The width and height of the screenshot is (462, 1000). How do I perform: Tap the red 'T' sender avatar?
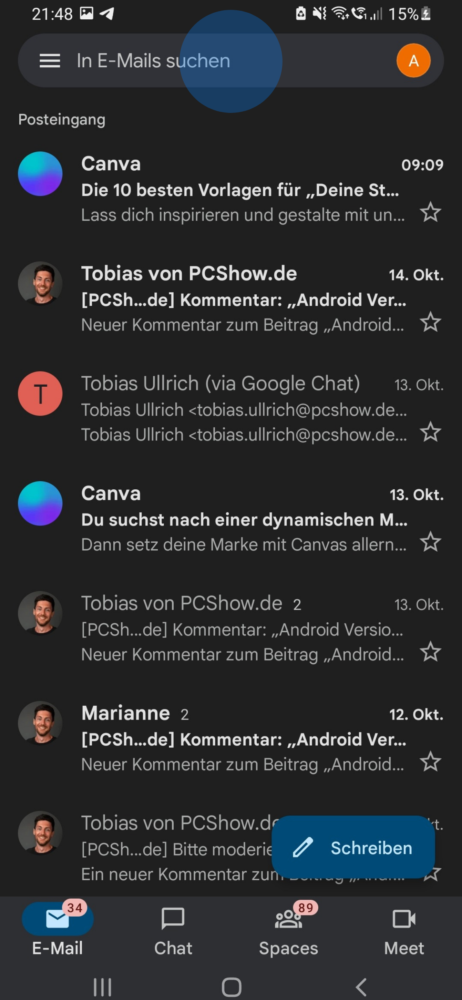click(x=40, y=393)
